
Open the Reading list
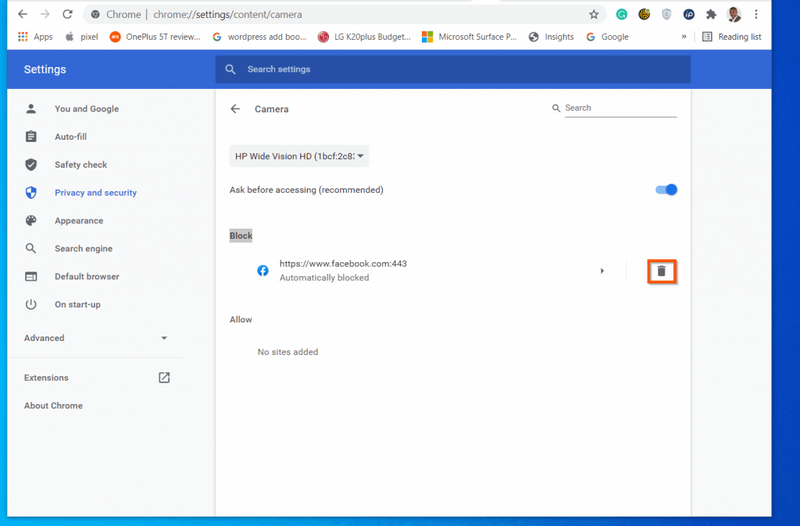pyautogui.click(x=732, y=37)
